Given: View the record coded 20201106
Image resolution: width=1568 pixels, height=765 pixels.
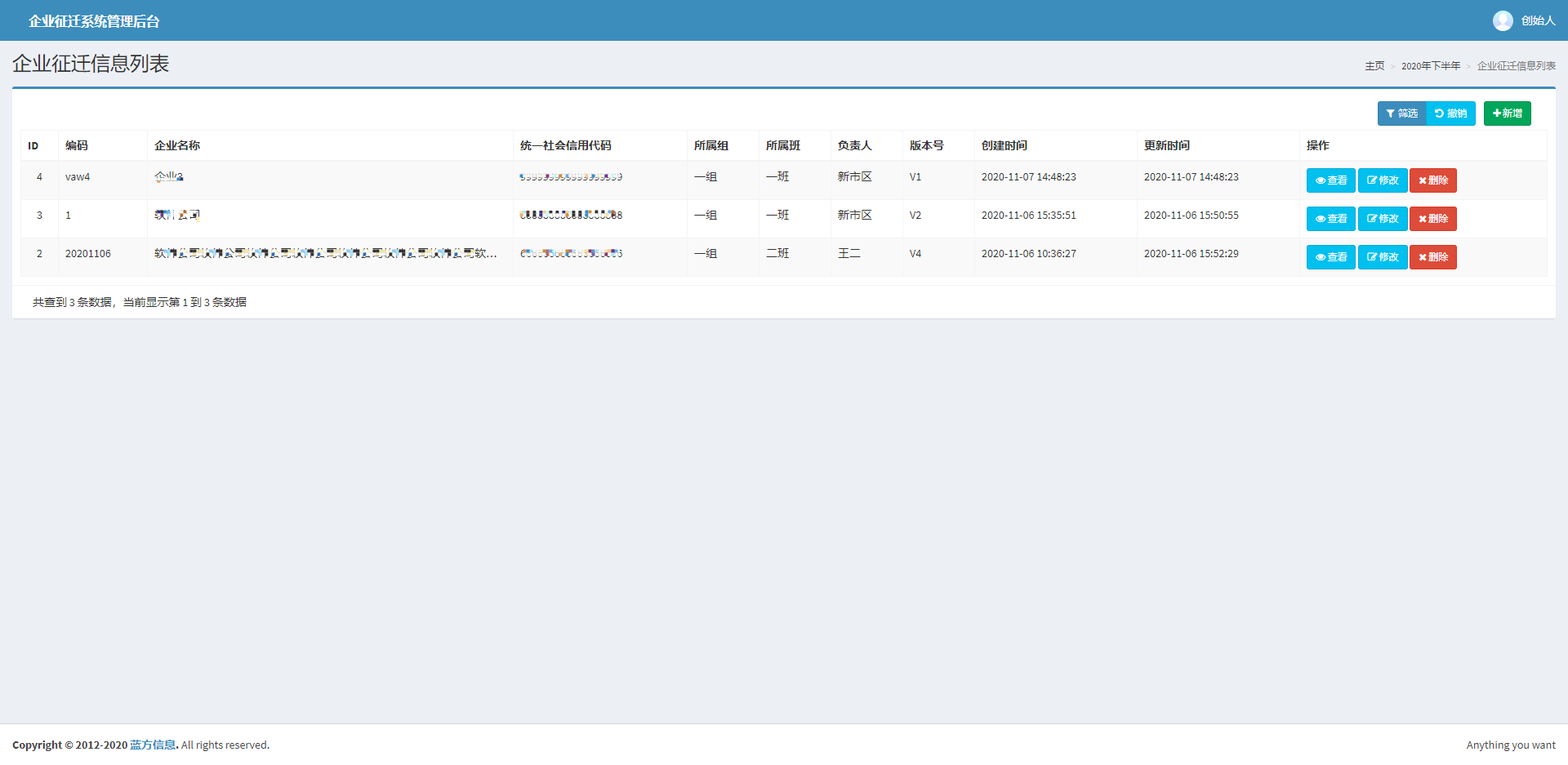Looking at the screenshot, I should pos(1330,257).
